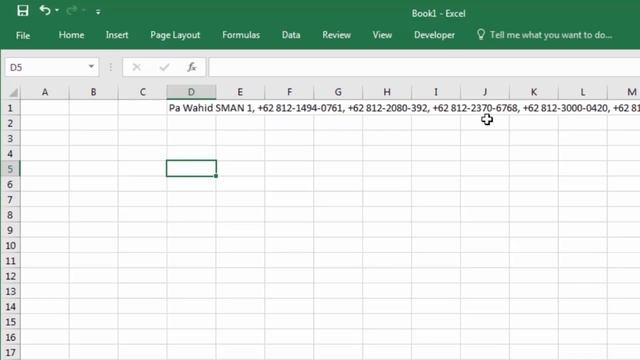The height and width of the screenshot is (360, 640).
Task: Click the Cancel X icon in formula bar
Action: point(137,67)
